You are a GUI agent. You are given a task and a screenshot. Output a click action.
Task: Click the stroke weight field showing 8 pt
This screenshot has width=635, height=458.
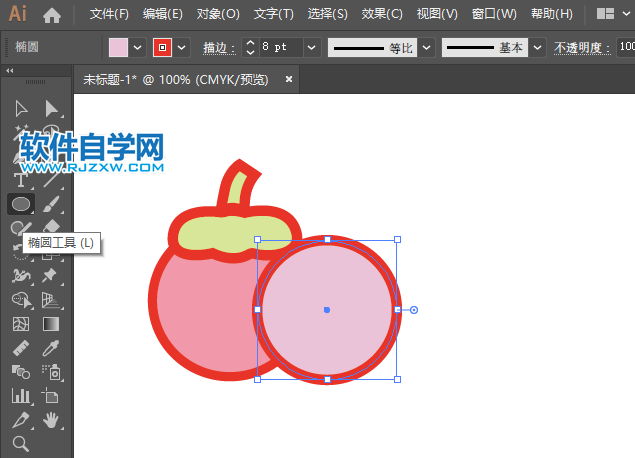[281, 47]
